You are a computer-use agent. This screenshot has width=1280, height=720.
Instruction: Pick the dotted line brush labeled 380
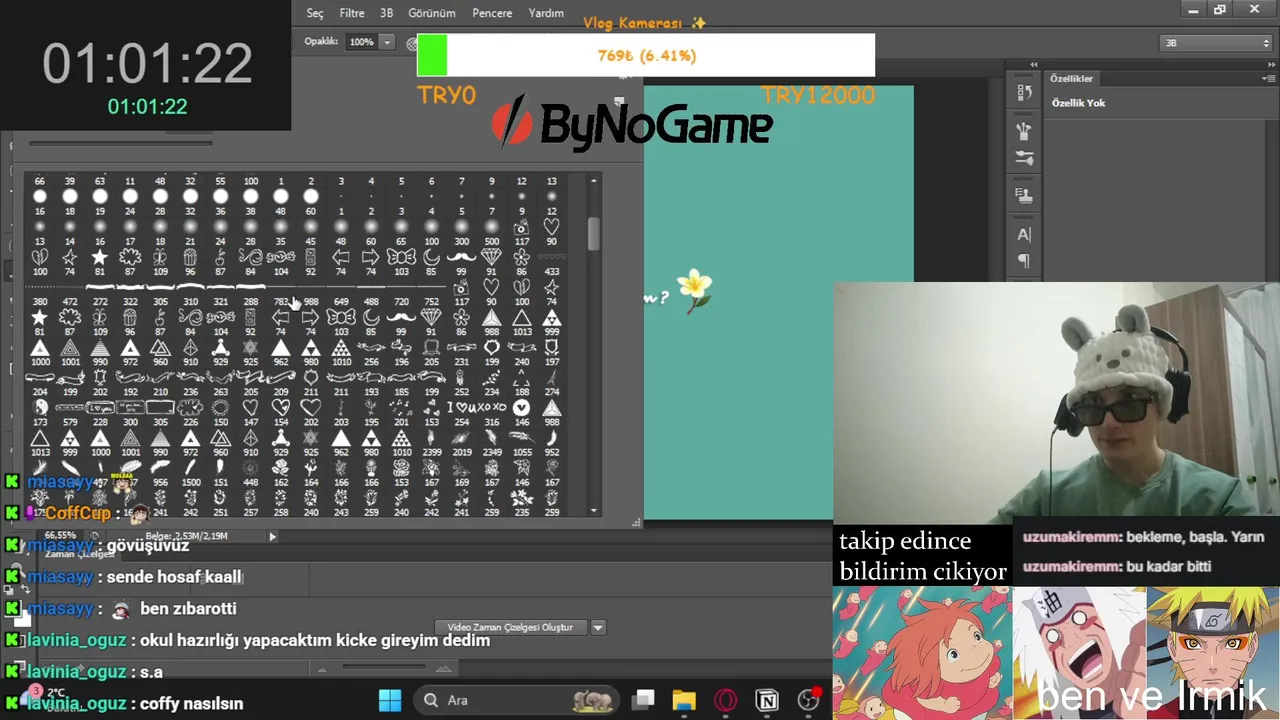point(39,292)
